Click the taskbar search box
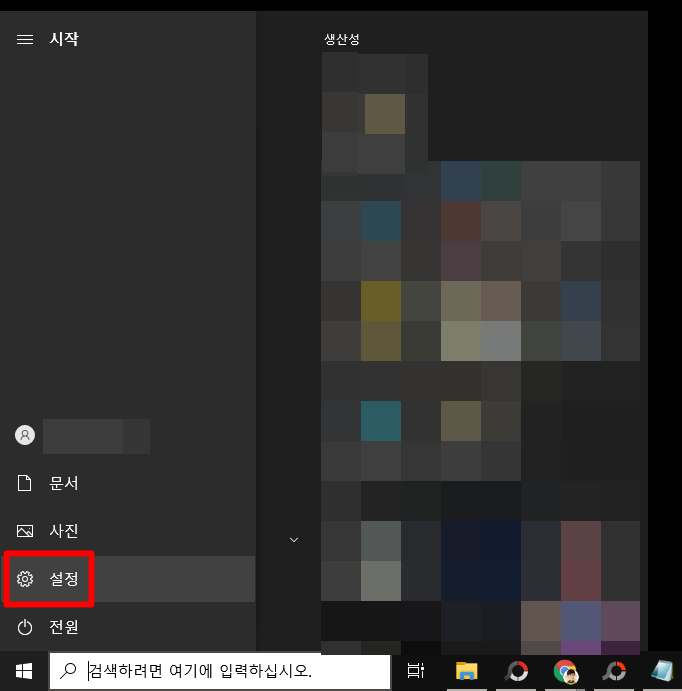682x691 pixels. click(x=220, y=671)
